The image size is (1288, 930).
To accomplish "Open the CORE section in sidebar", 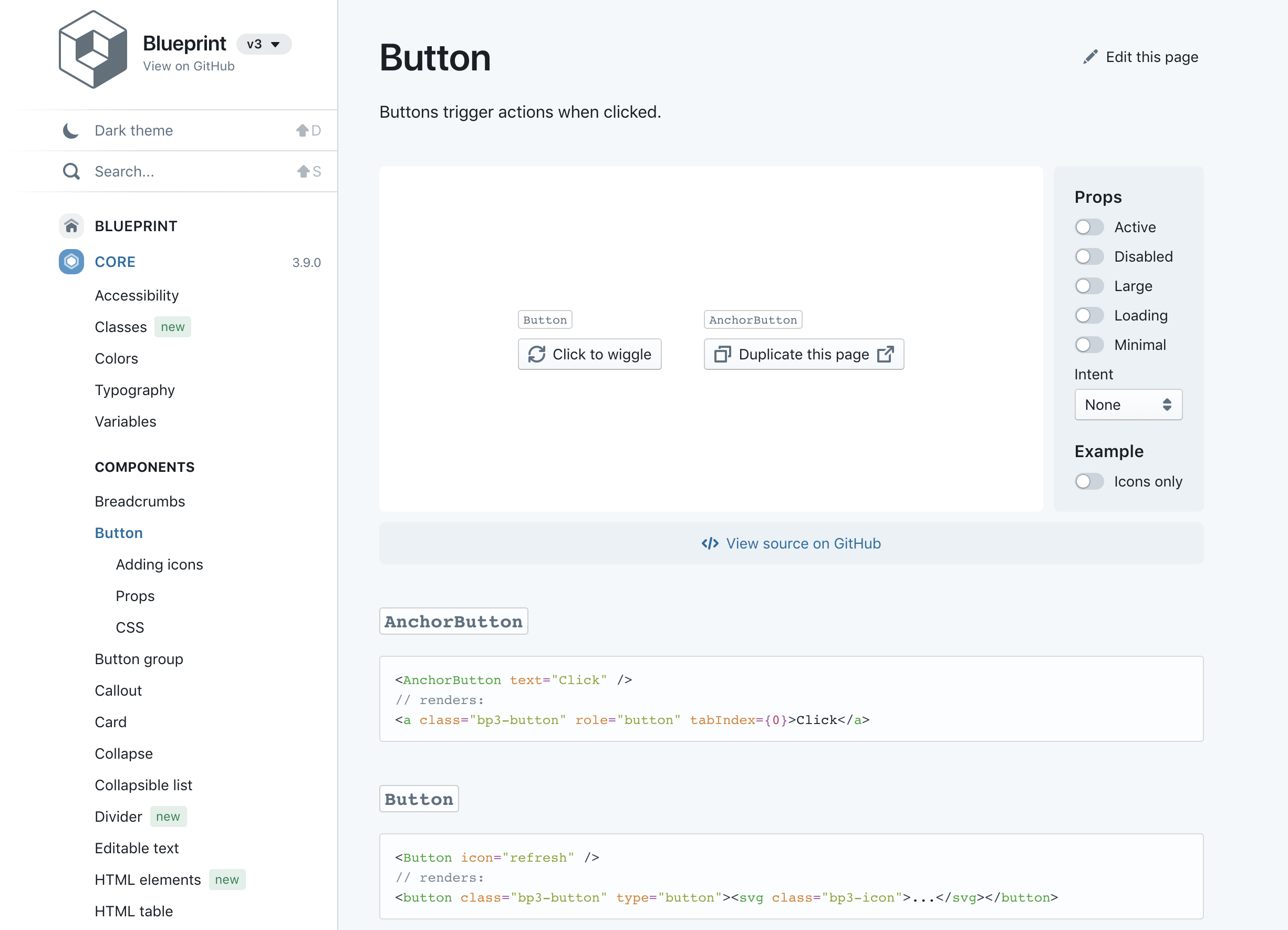I will click(x=115, y=262).
